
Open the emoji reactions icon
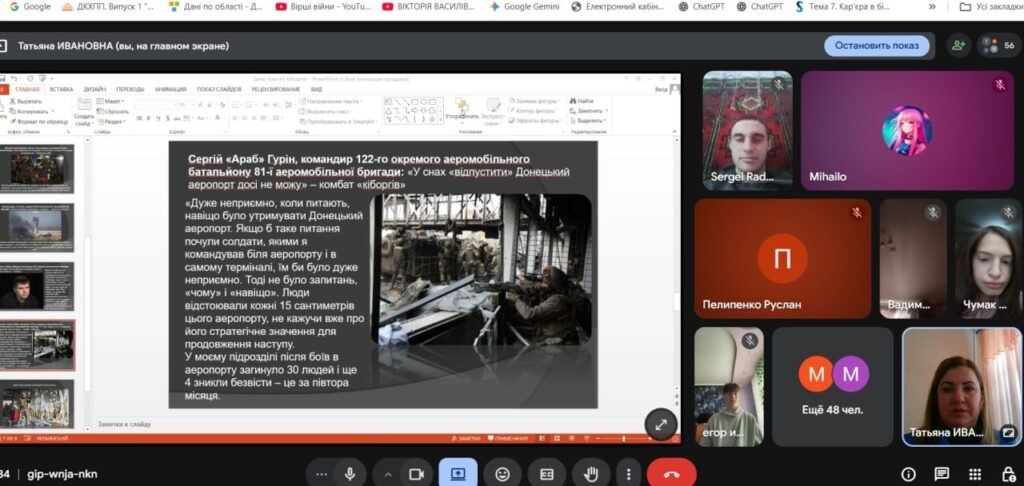(x=502, y=473)
